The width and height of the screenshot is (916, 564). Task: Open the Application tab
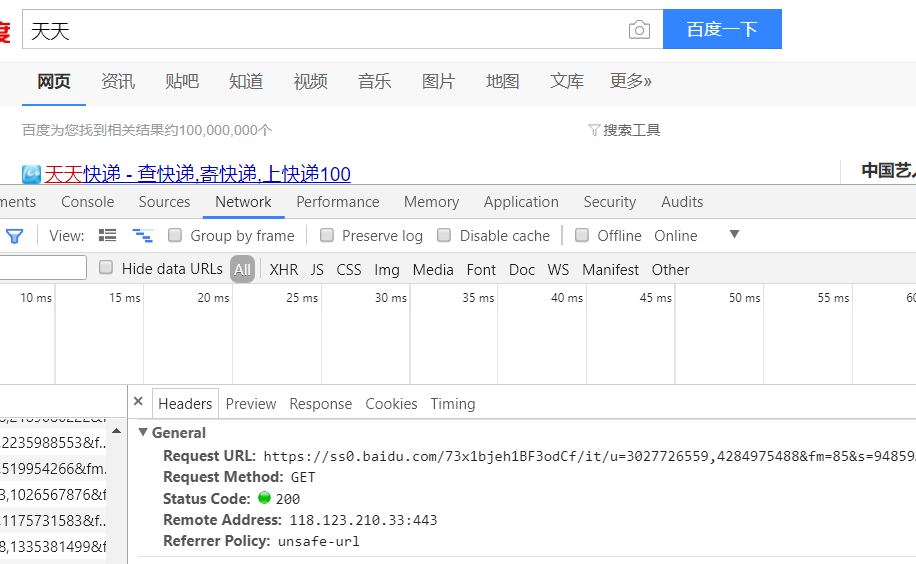(x=521, y=202)
